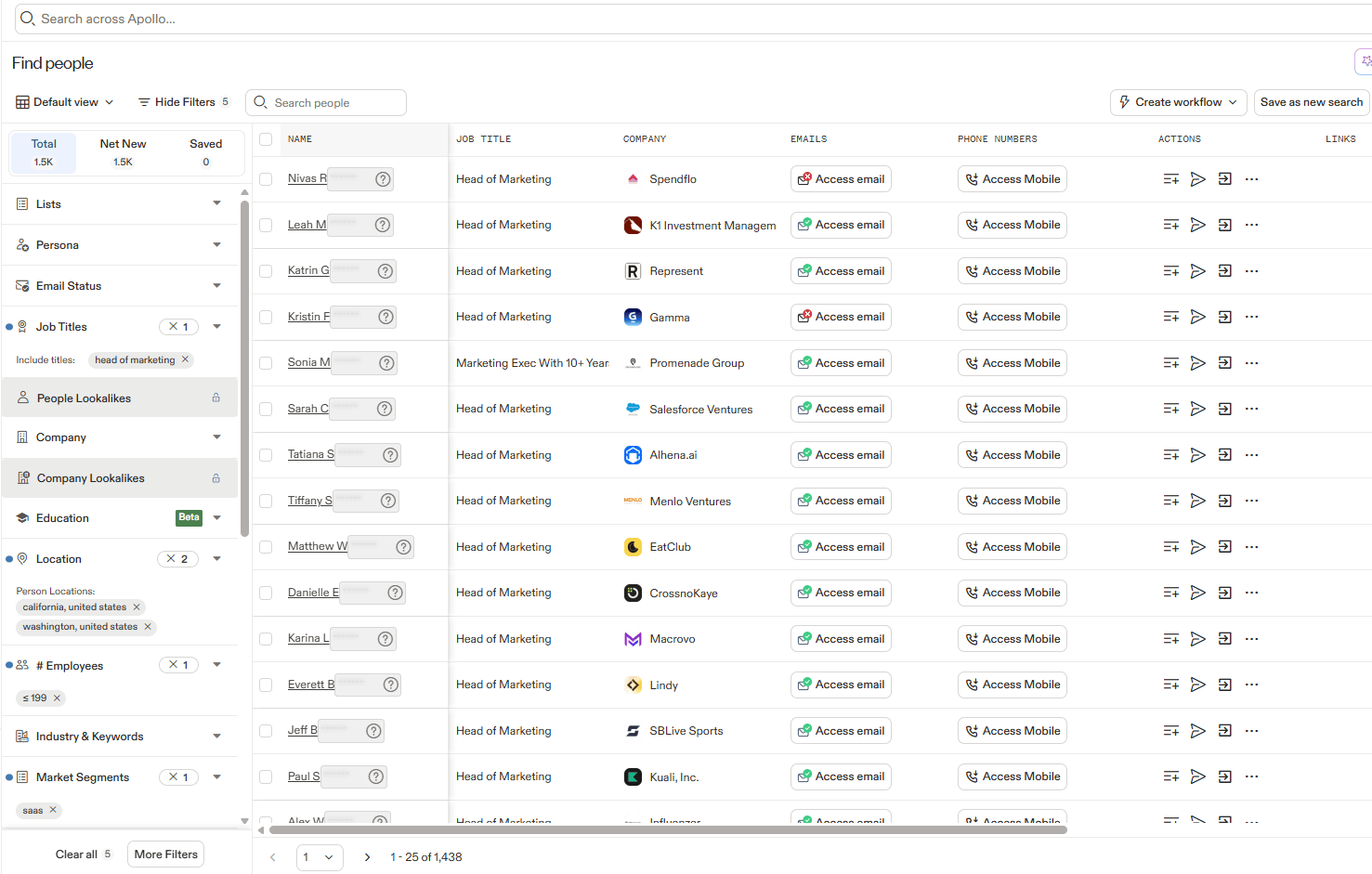This screenshot has width=1372, height=874.
Task: Select the Nivas R row checkbox
Action: [x=266, y=179]
